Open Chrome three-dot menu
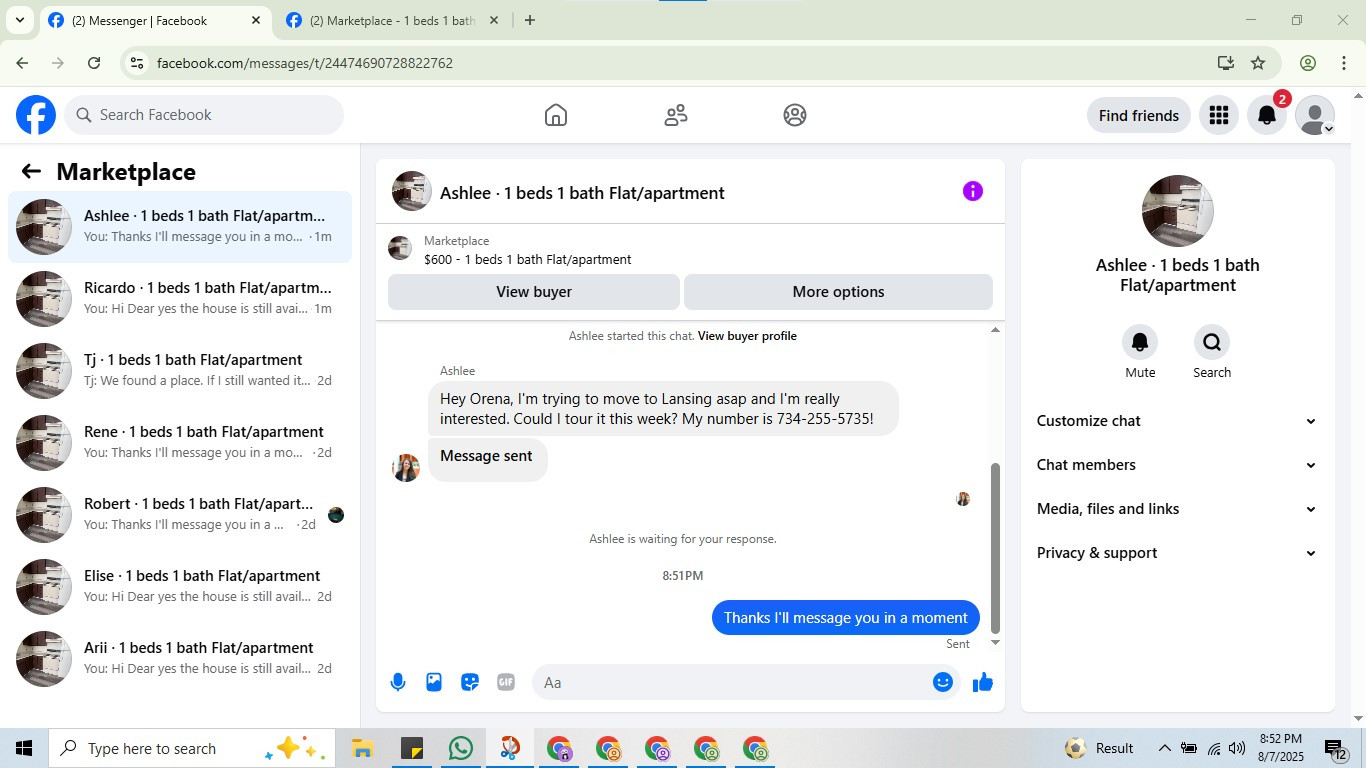Image resolution: width=1366 pixels, height=768 pixels. [x=1344, y=63]
